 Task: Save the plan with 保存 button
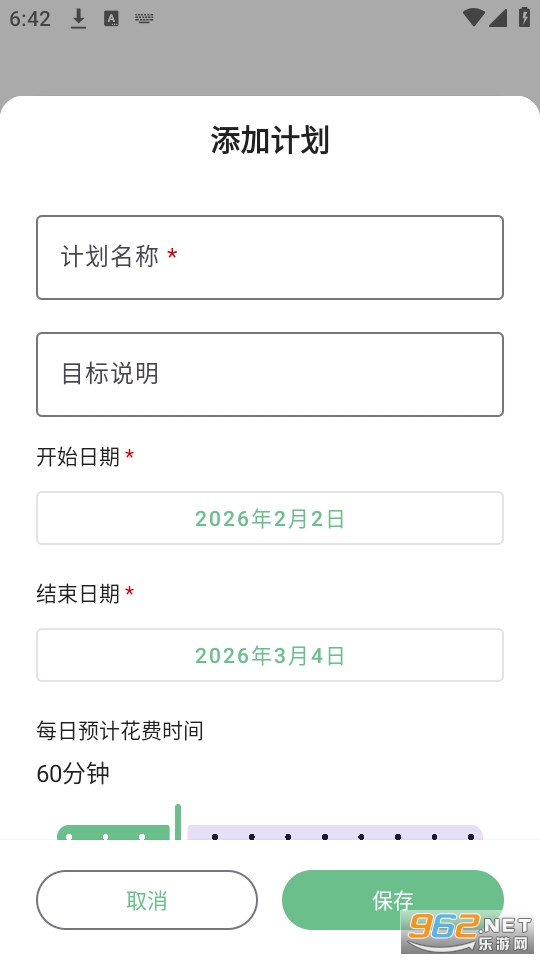(392, 900)
